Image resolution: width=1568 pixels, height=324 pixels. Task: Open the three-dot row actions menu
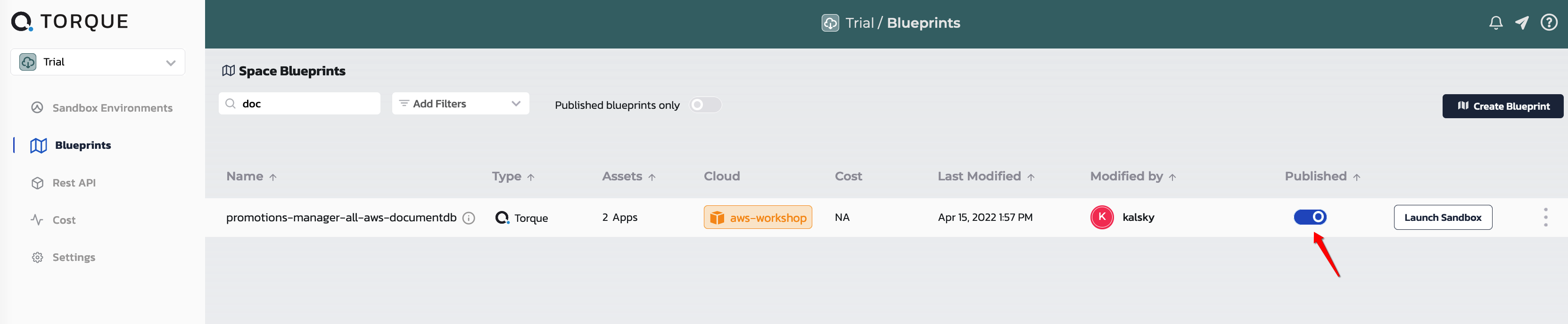pyautogui.click(x=1545, y=217)
